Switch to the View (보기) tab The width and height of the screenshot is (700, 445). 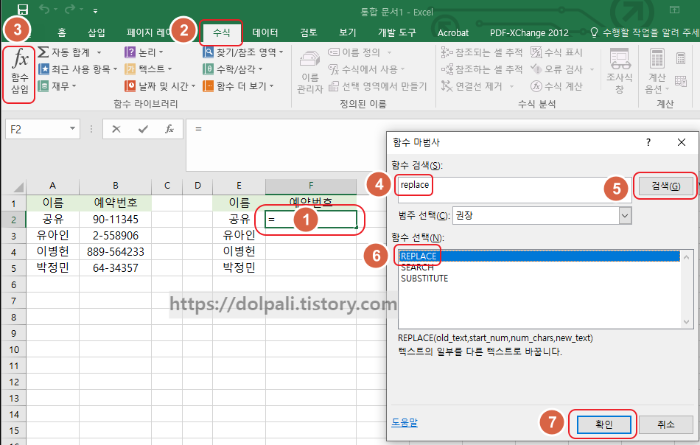(x=347, y=33)
